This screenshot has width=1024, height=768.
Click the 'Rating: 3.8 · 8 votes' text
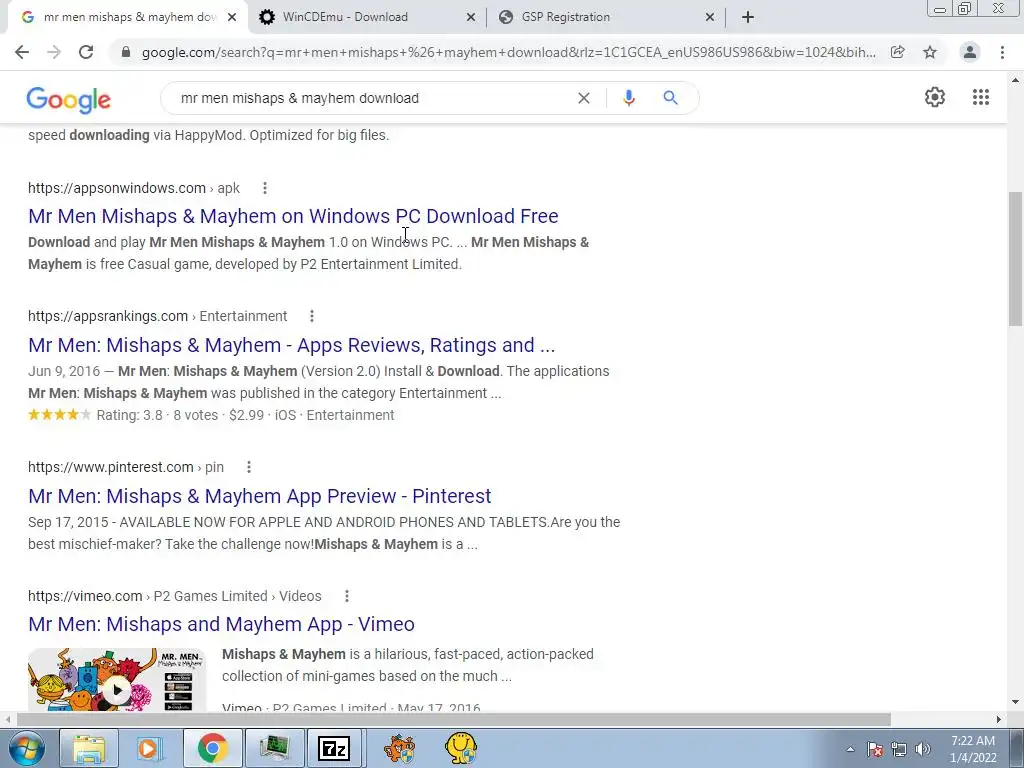[x=157, y=415]
